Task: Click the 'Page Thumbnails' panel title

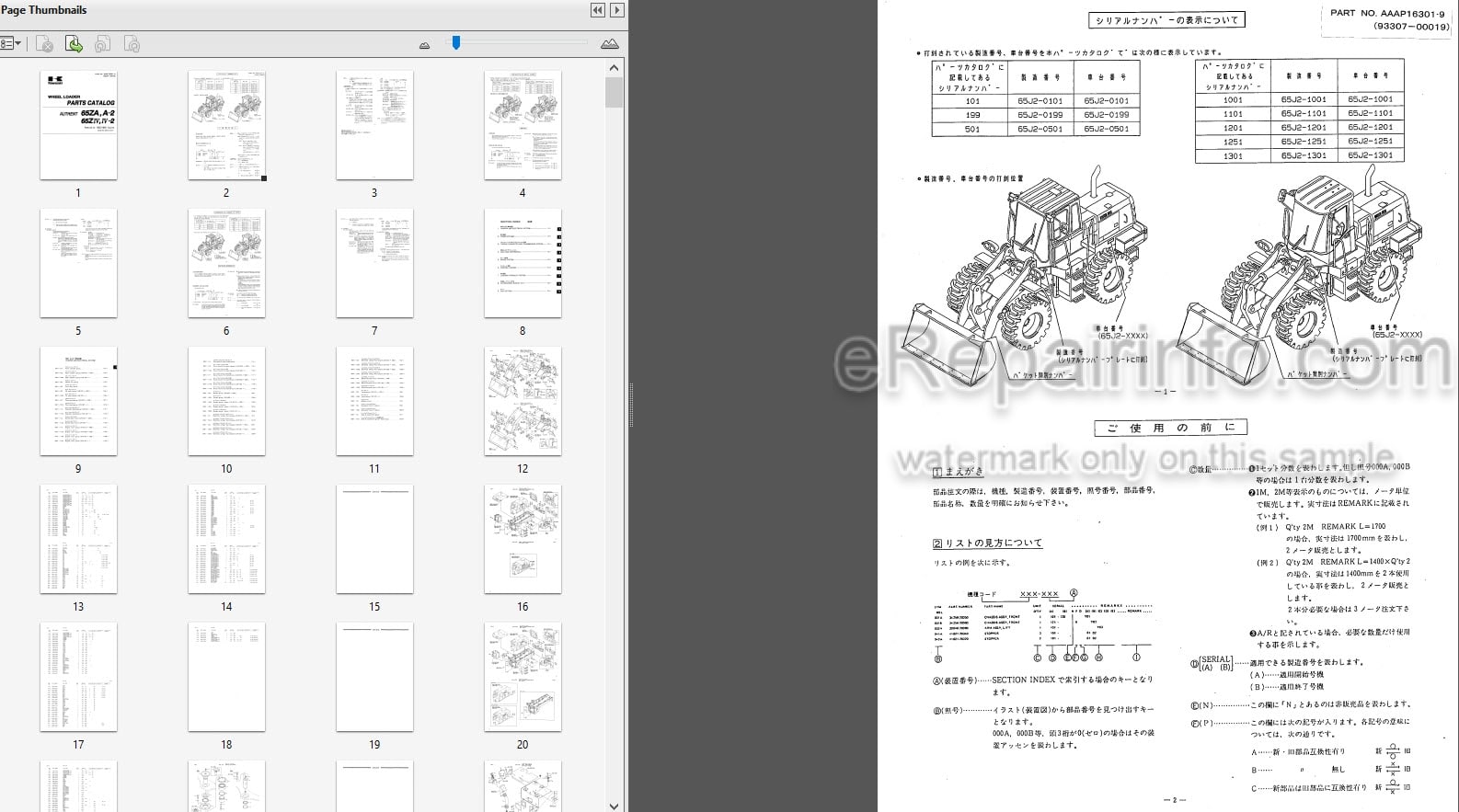Action: click(44, 10)
